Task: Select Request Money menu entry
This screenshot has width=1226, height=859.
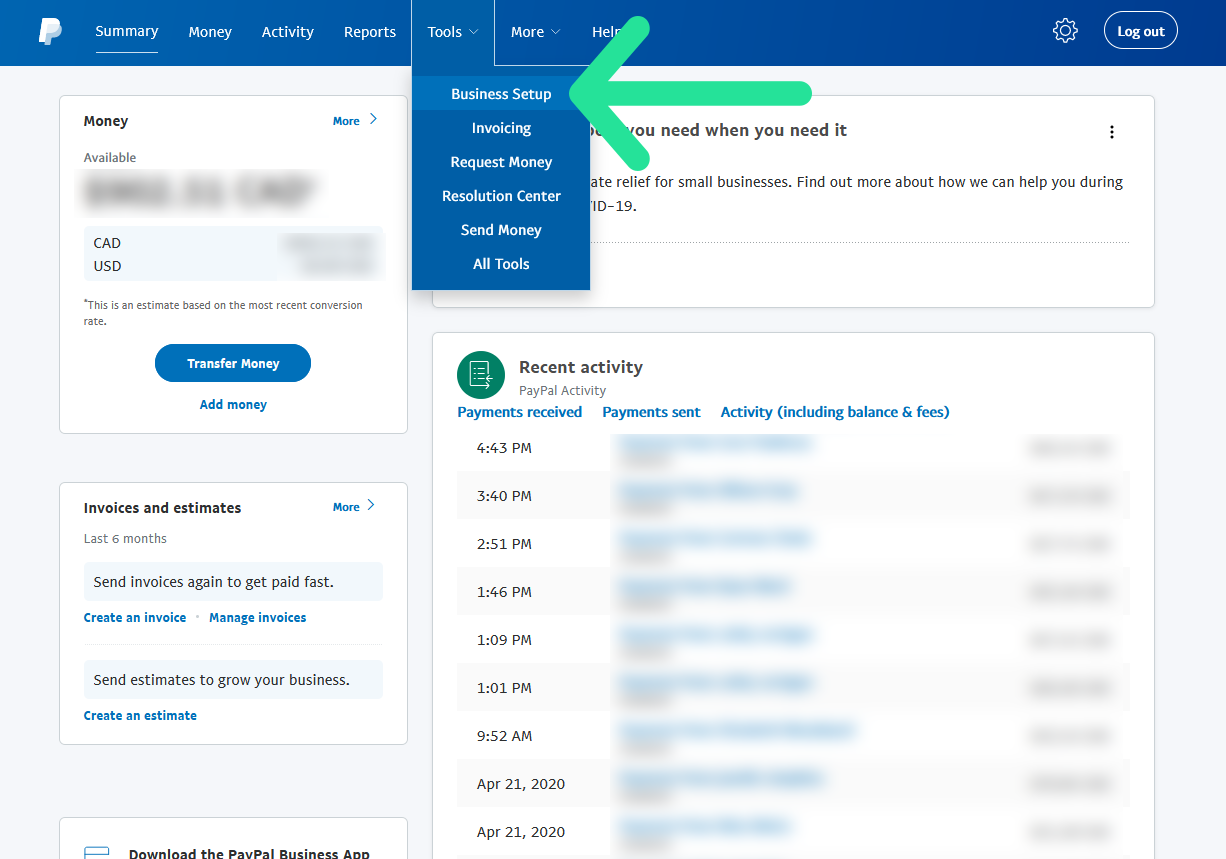Action: 501,162
